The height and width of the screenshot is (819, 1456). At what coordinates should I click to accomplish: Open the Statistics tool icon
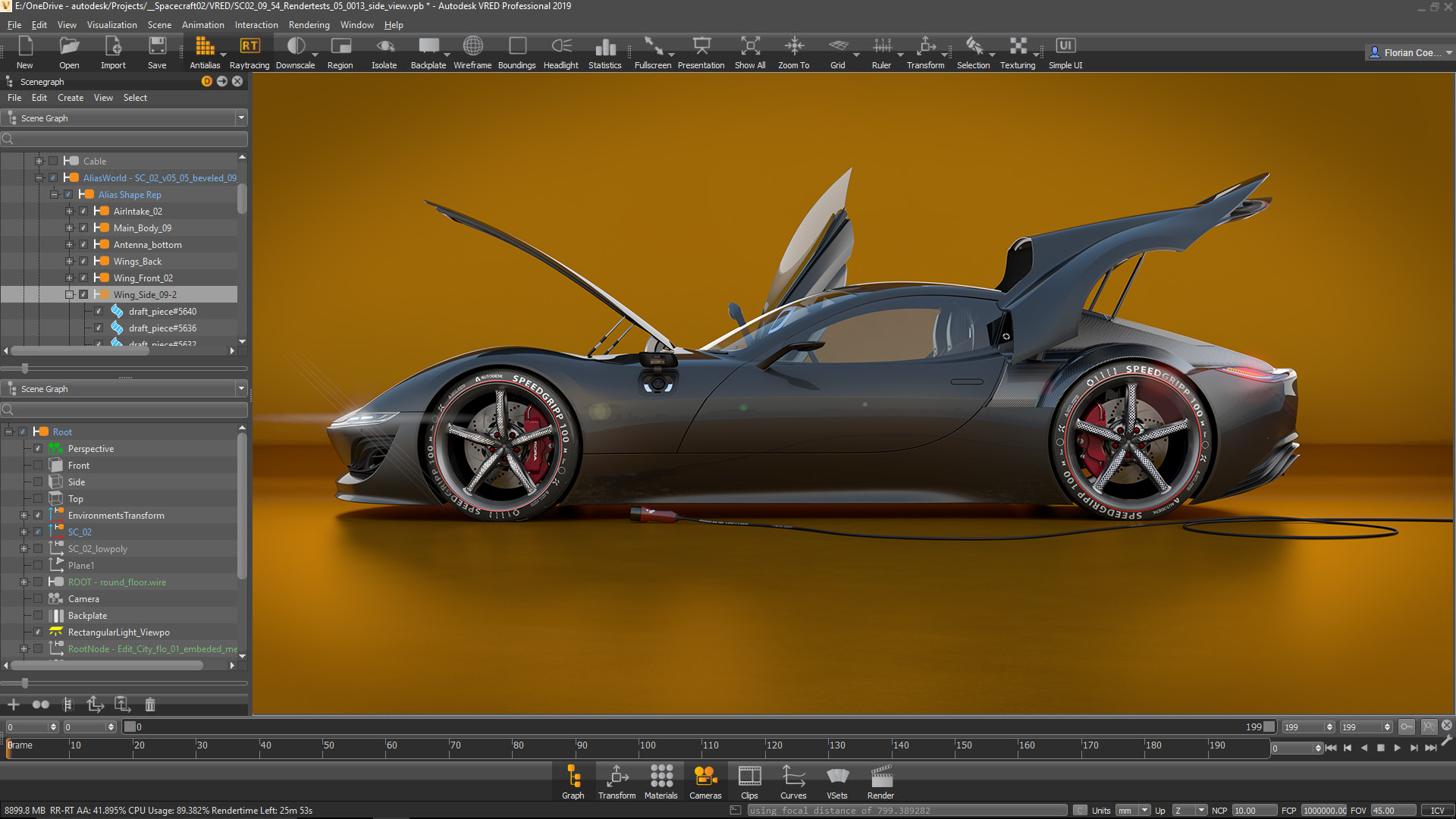click(x=604, y=47)
